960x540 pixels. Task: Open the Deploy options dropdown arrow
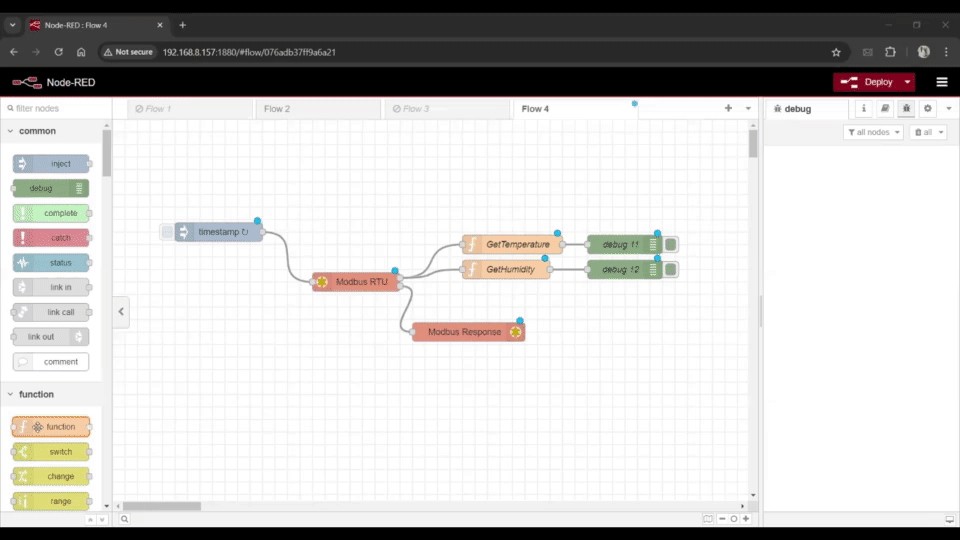click(907, 82)
